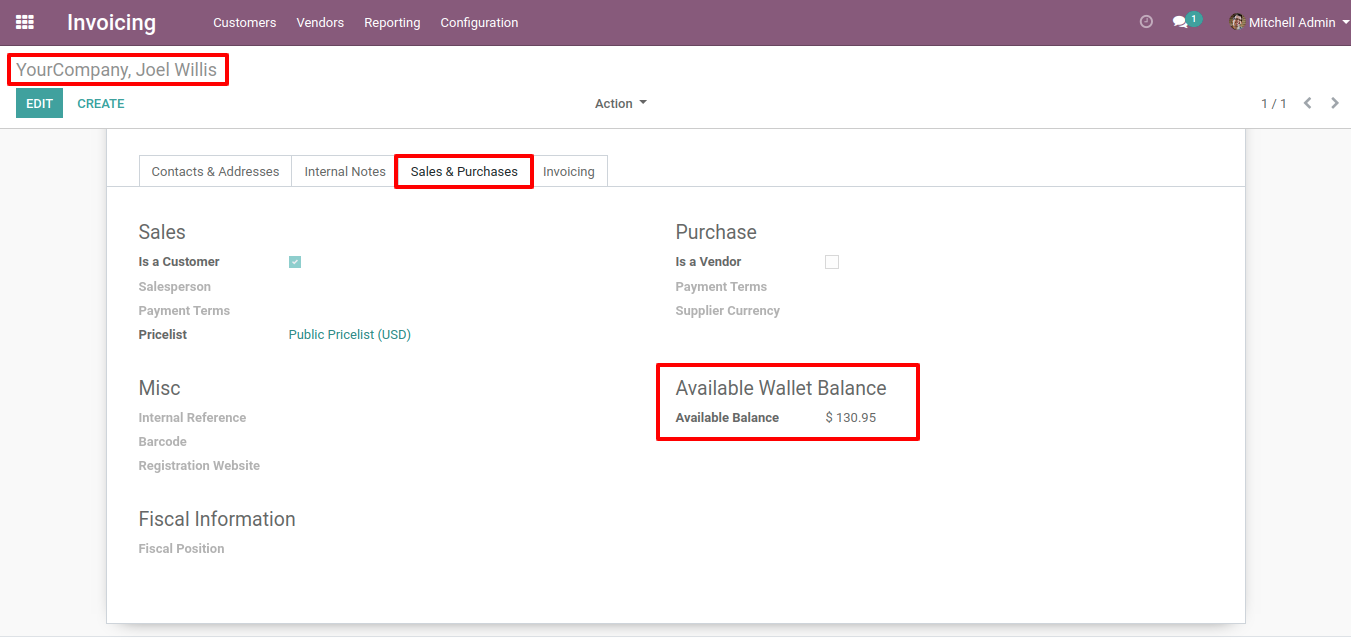This screenshot has width=1351, height=640.
Task: Expand the Action dropdown
Action: click(x=620, y=104)
